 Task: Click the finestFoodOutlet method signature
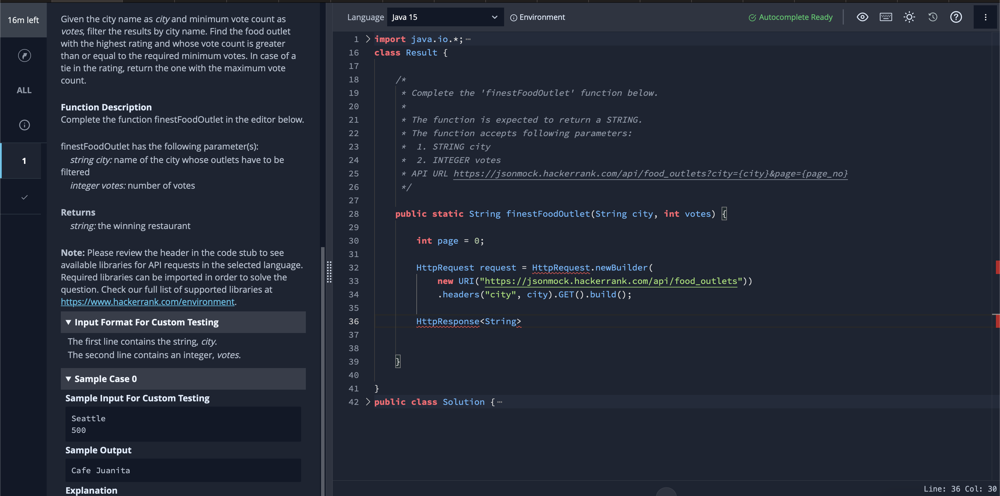click(x=561, y=214)
